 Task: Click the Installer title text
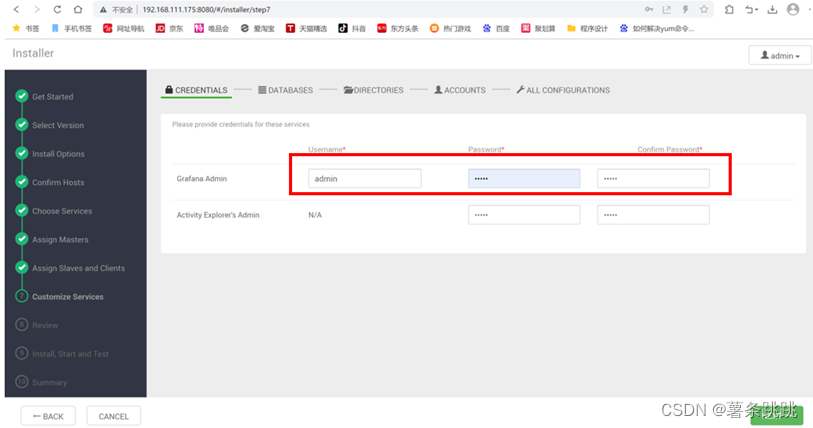[33, 53]
